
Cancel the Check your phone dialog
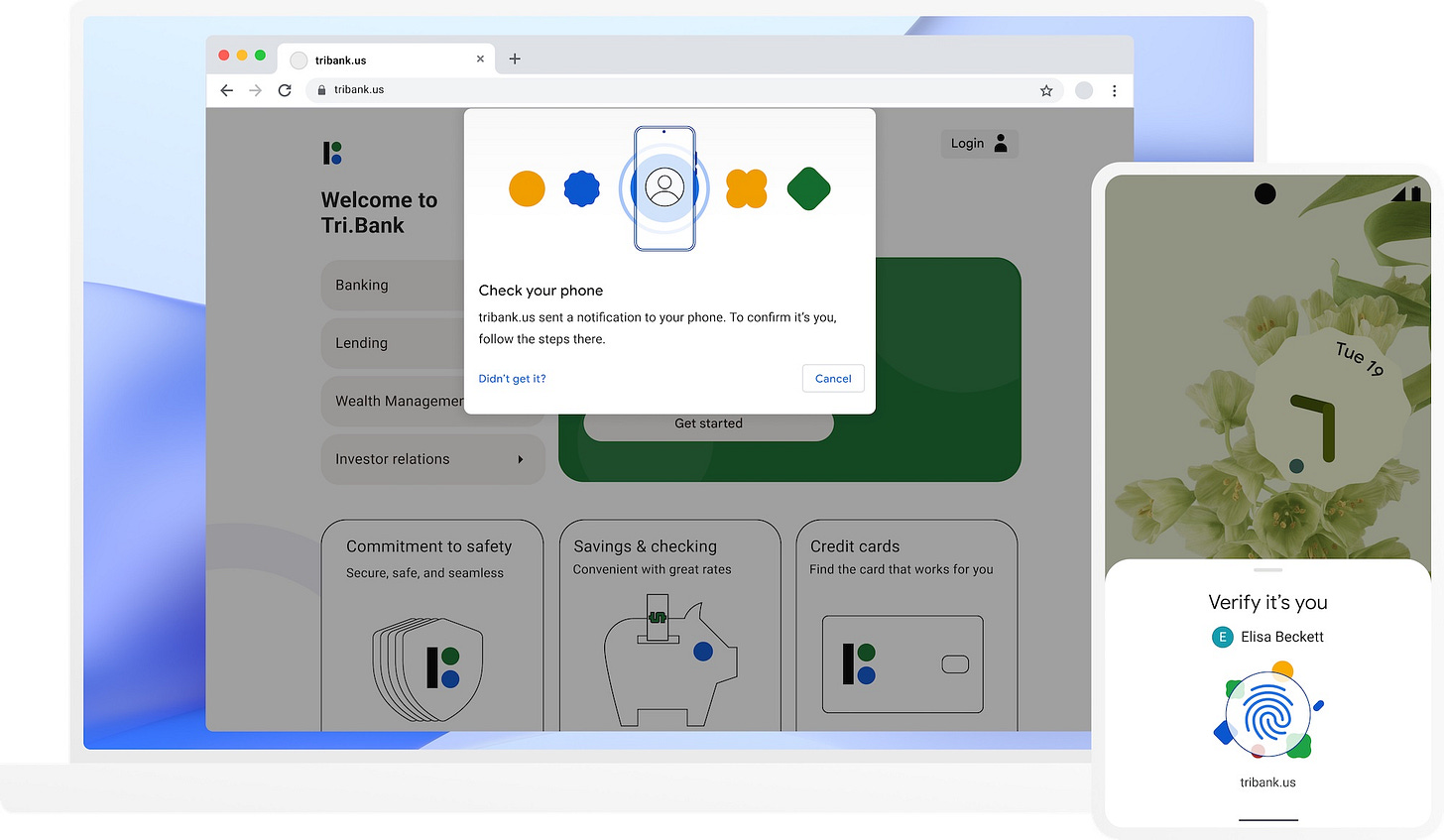(x=833, y=379)
